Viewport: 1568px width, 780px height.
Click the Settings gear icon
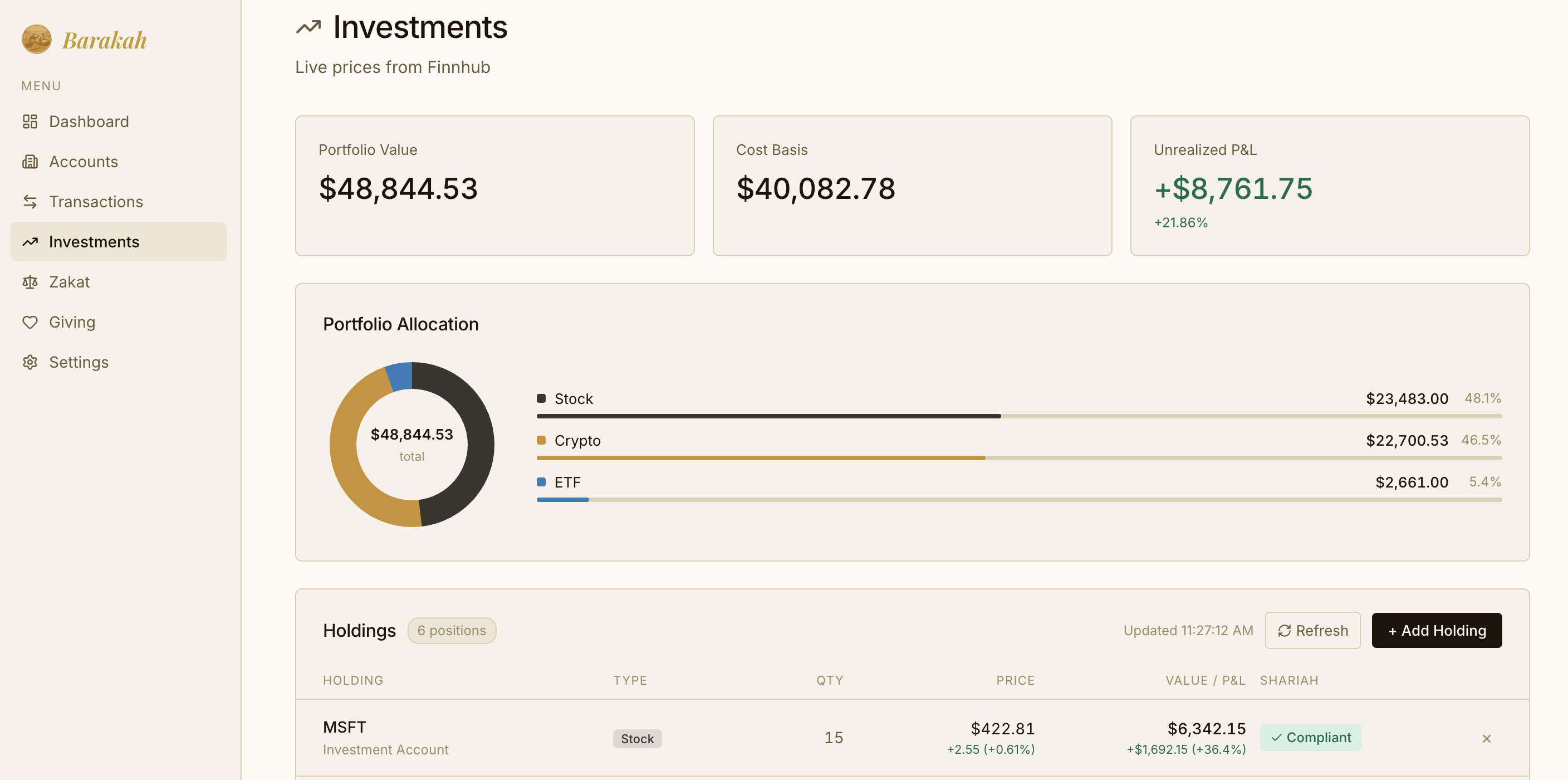[x=30, y=362]
